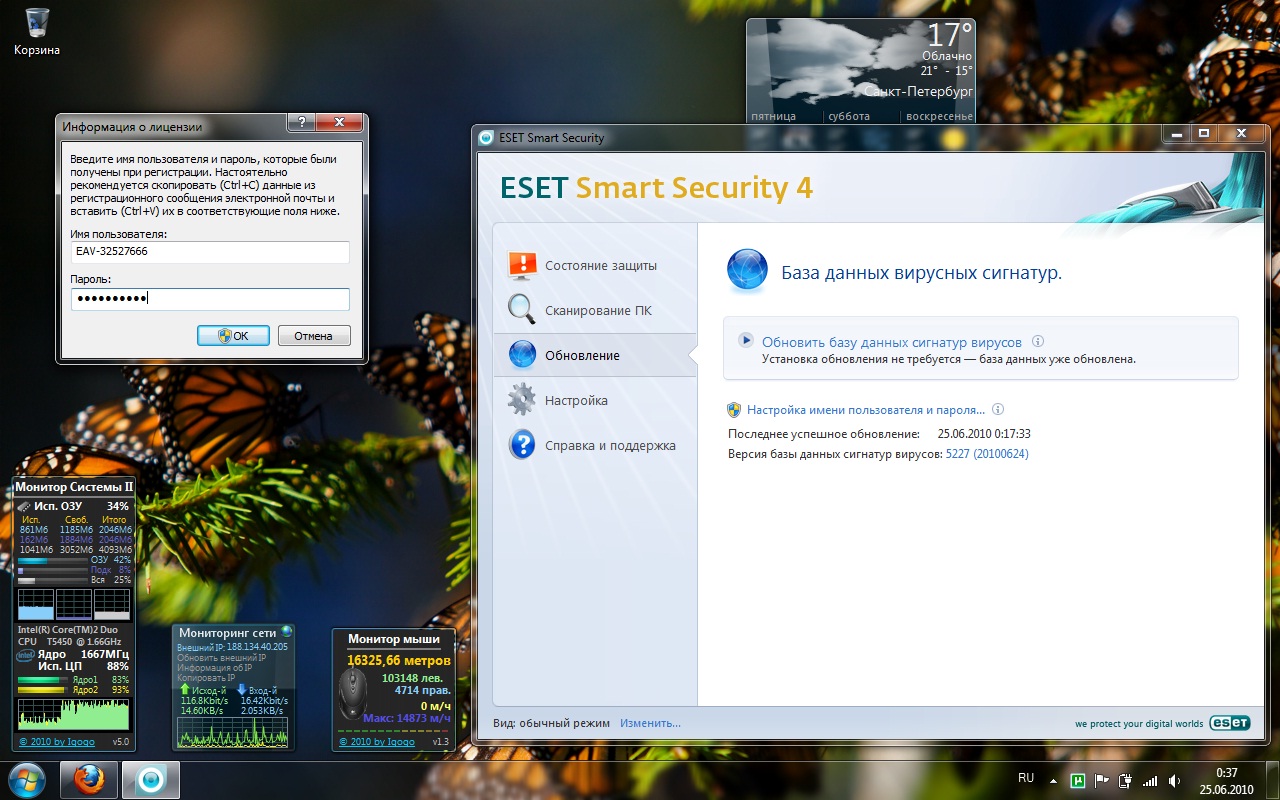Open the Computer Scan section label
1280x800 pixels.
(x=598, y=310)
